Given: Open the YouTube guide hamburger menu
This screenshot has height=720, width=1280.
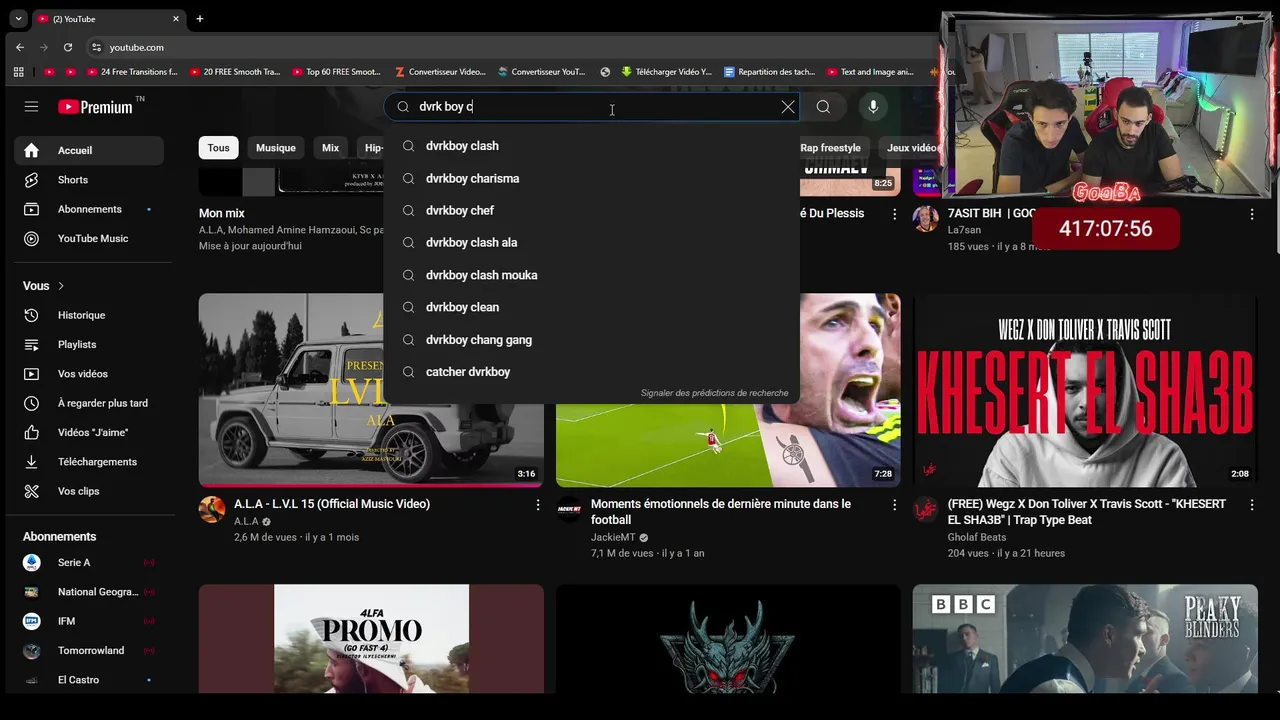Looking at the screenshot, I should 31,106.
